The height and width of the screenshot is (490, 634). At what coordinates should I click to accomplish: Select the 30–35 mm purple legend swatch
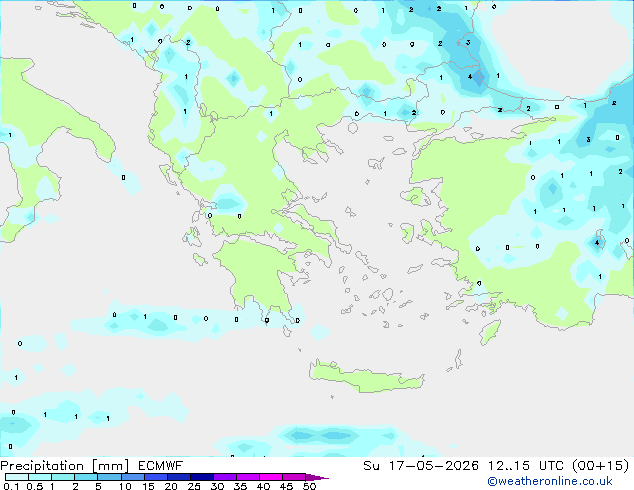tap(224, 477)
